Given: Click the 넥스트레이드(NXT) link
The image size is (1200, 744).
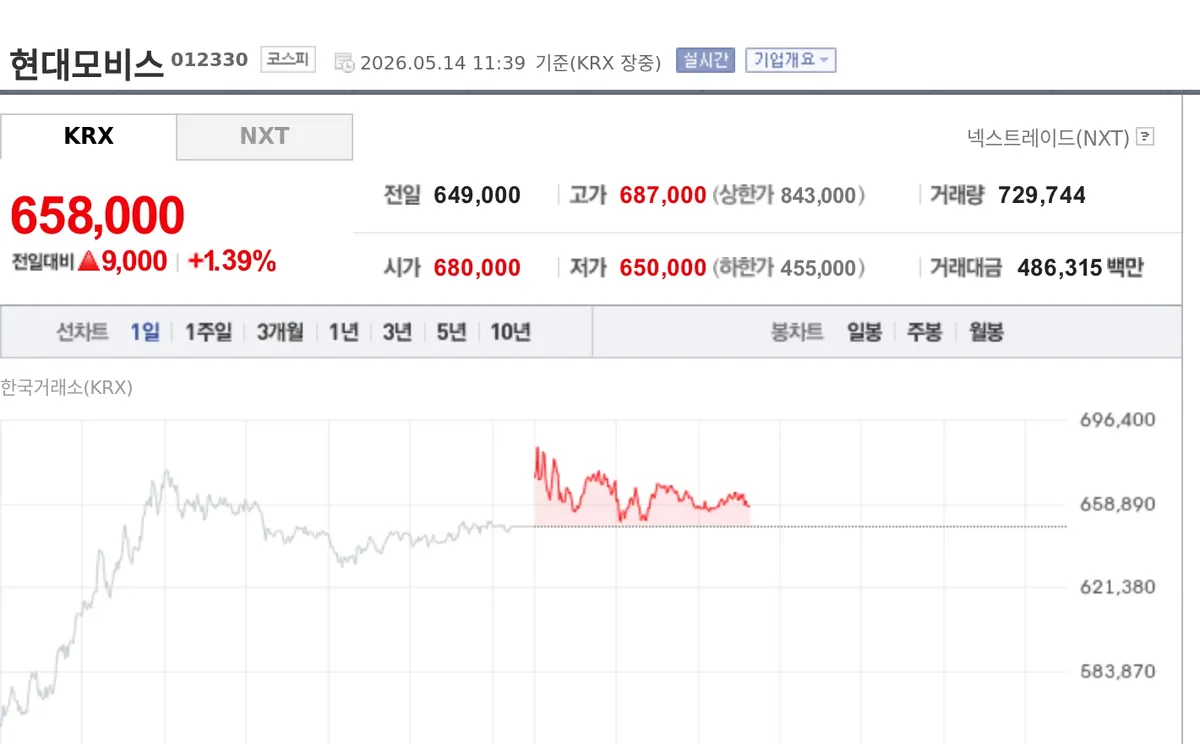Looking at the screenshot, I should pyautogui.click(x=1048, y=137).
